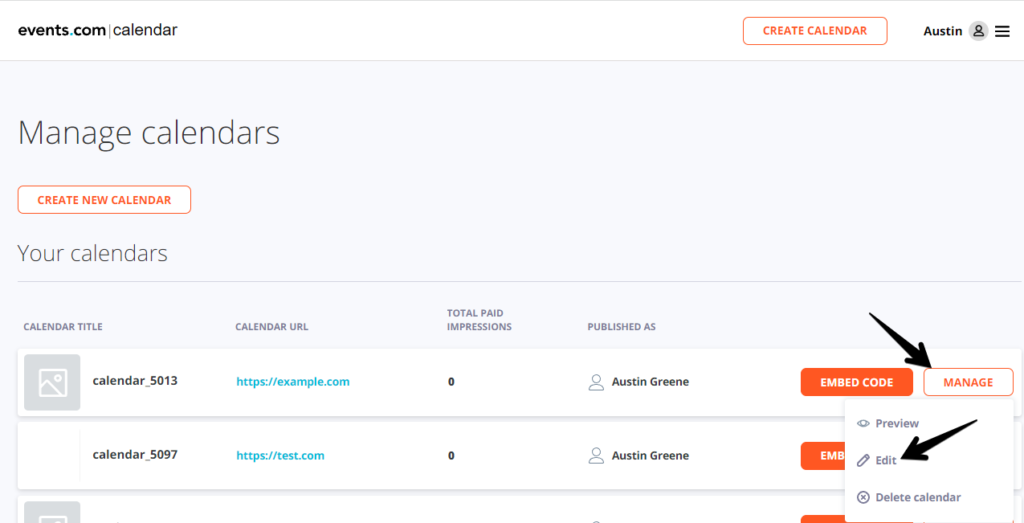Viewport: 1024px width, 523px height.
Task: Click the partially hidden Embed button for calendar_5097
Action: [823, 456]
